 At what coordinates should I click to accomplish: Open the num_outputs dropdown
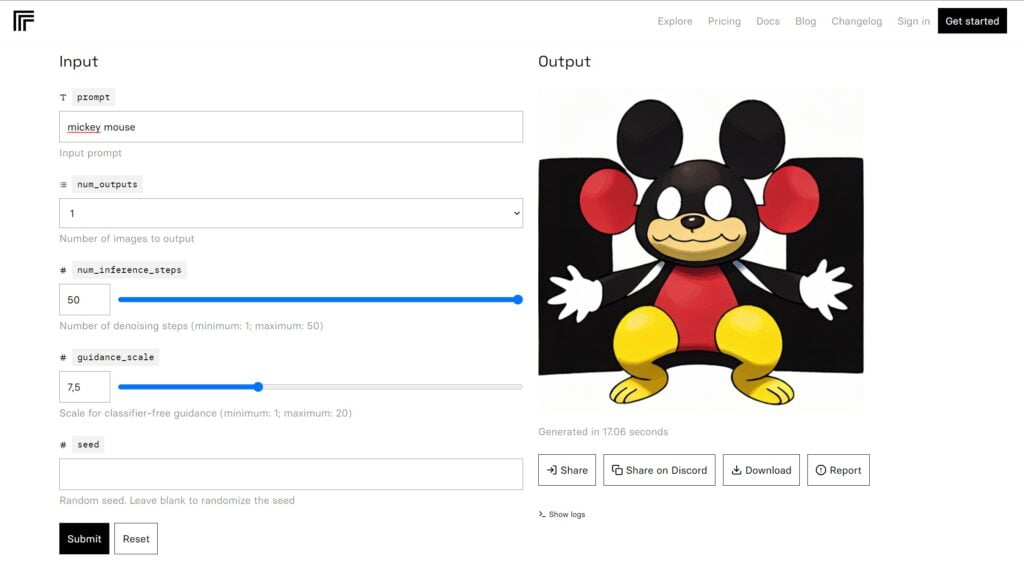291,213
